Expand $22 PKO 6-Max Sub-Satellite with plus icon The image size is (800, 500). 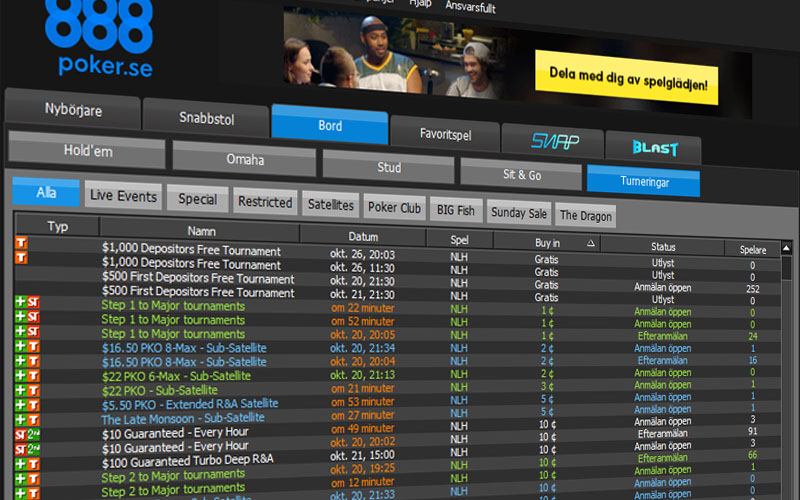pos(21,376)
